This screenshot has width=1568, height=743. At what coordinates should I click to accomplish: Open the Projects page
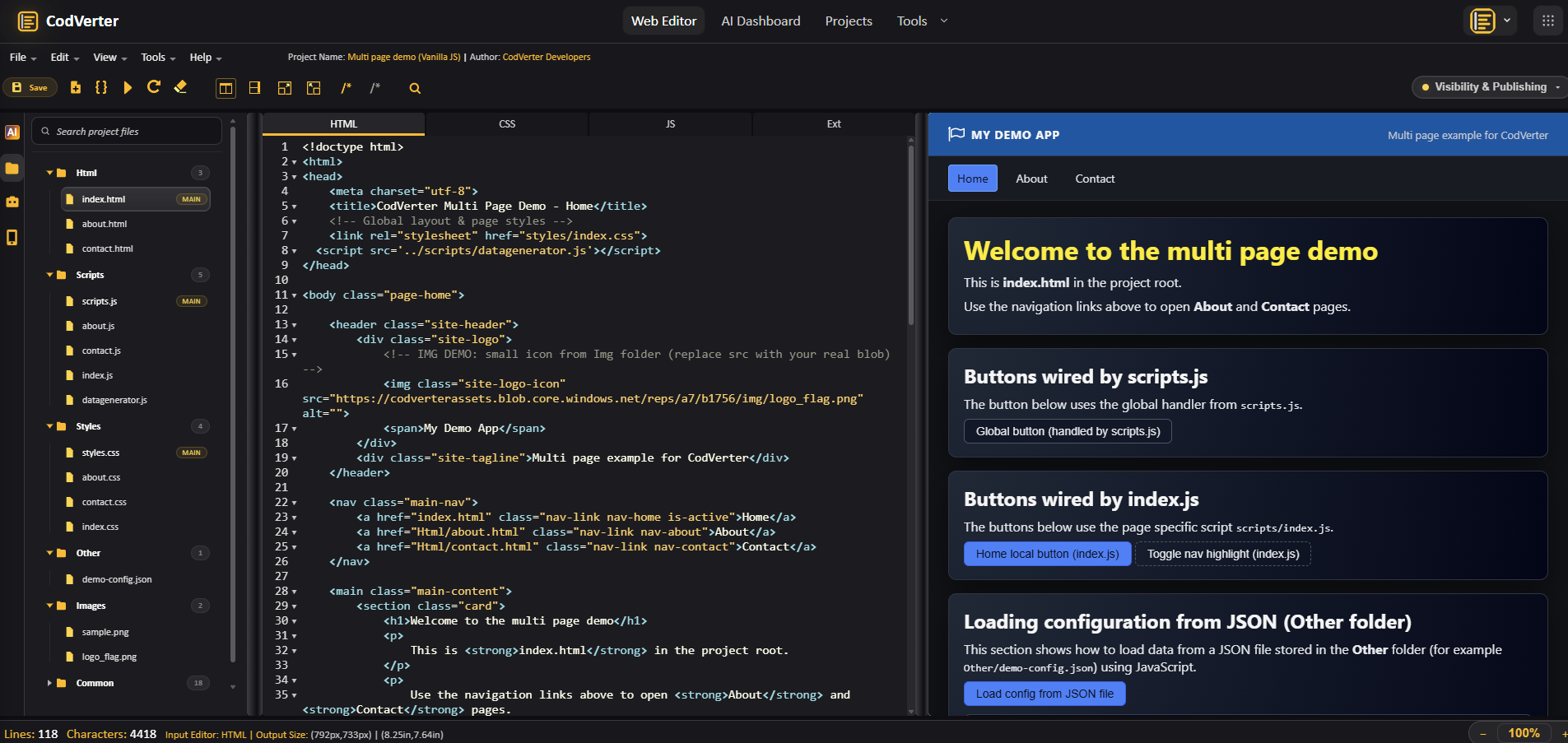(x=849, y=21)
